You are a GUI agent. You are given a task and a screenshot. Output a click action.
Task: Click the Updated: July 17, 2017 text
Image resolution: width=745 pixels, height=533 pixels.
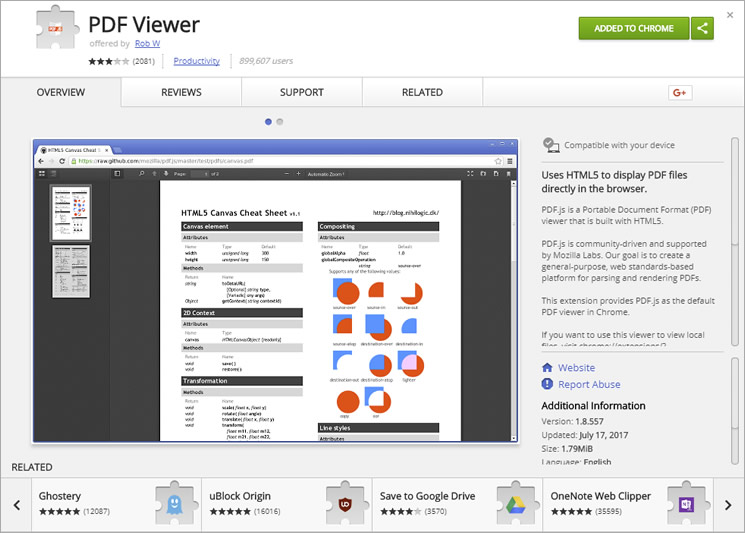[584, 435]
